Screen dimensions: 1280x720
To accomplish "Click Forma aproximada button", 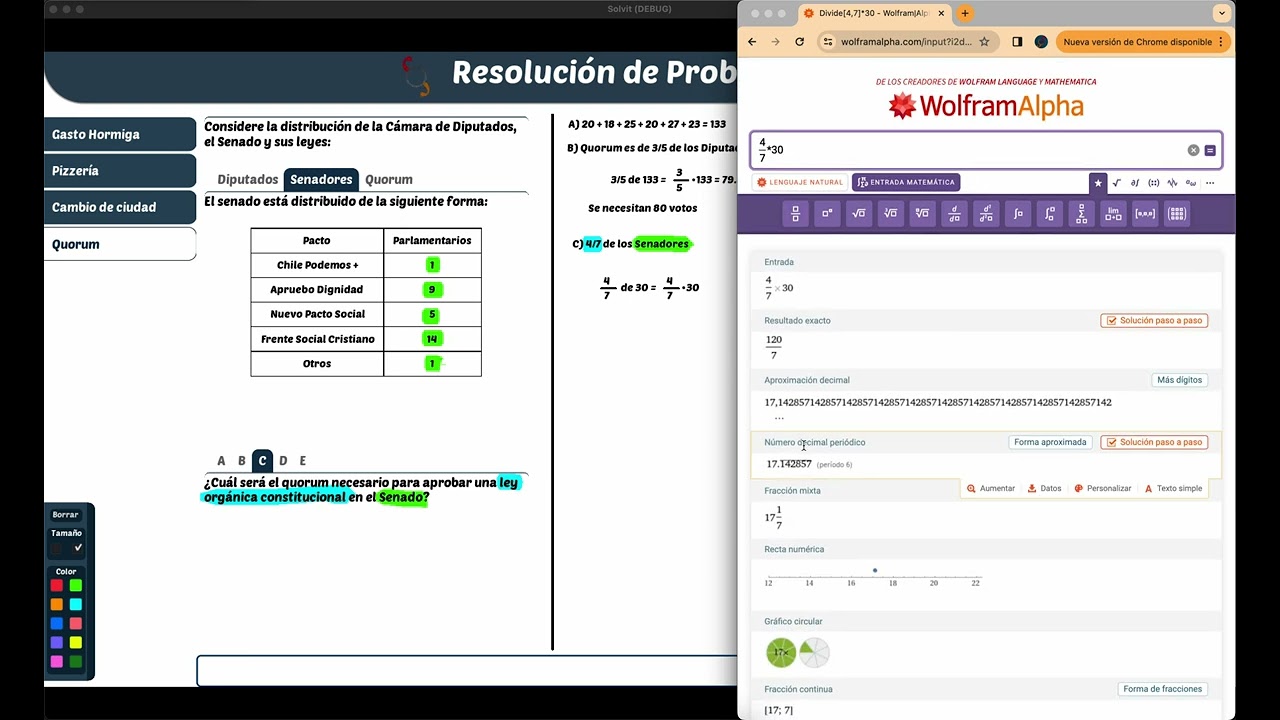I will click(1050, 442).
